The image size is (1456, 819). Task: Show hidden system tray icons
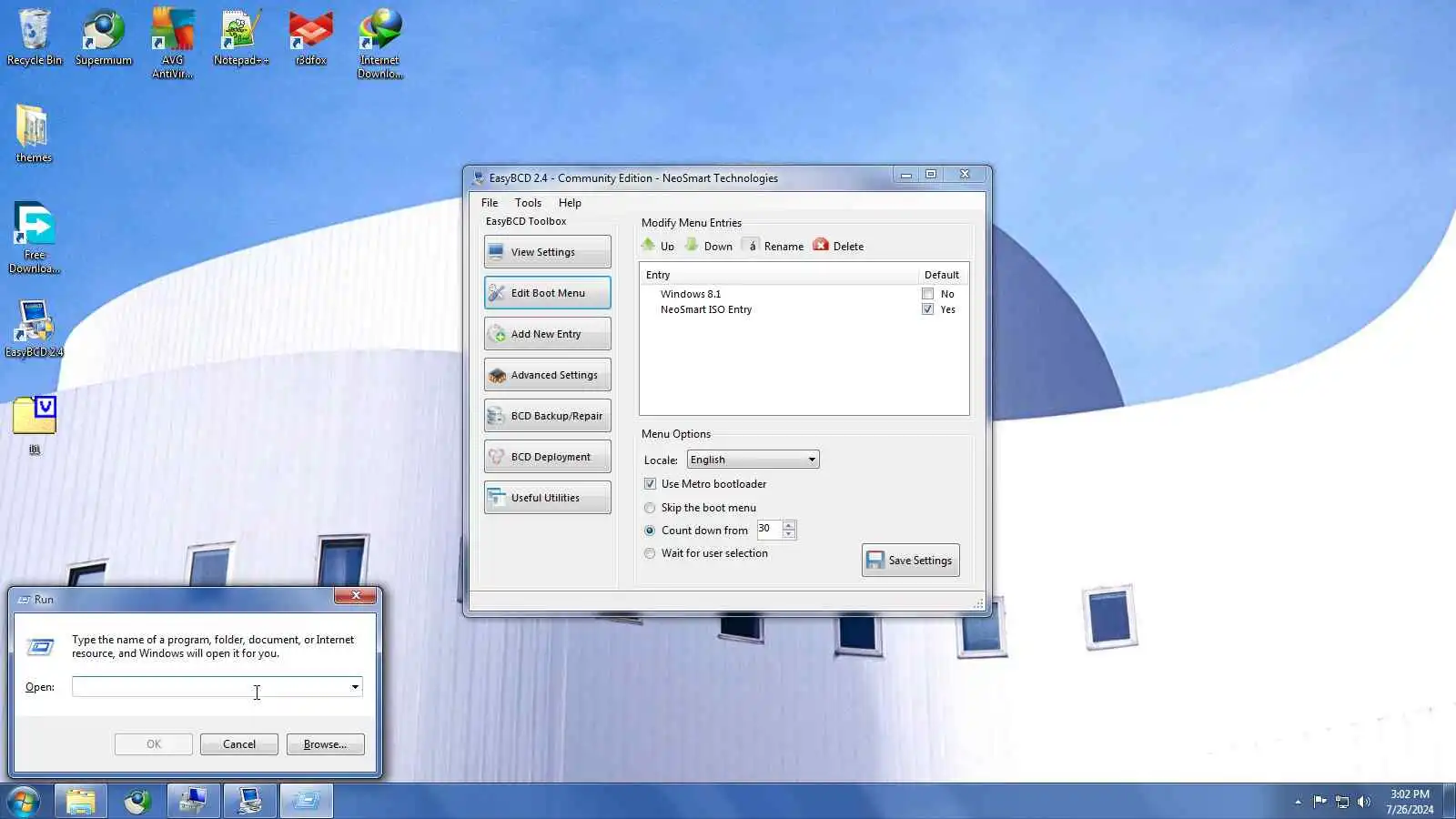1298,802
